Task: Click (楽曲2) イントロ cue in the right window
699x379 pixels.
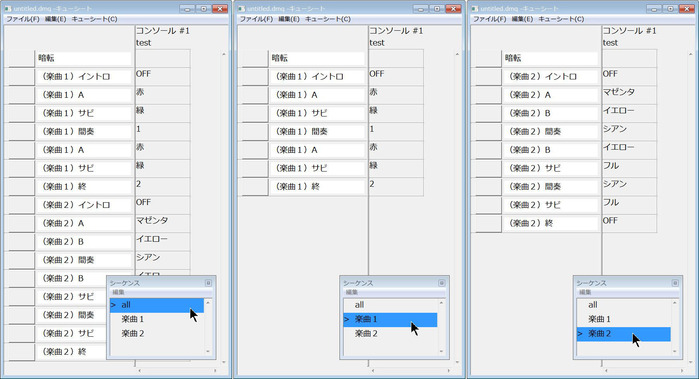Action: click(x=551, y=77)
